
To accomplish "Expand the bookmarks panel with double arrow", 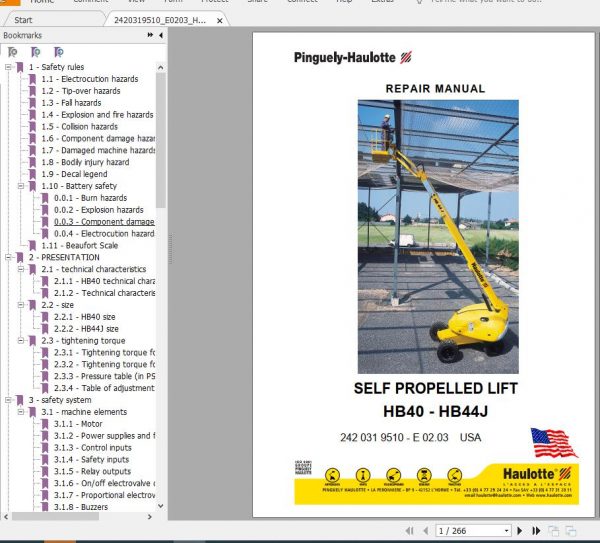I will tap(150, 35).
